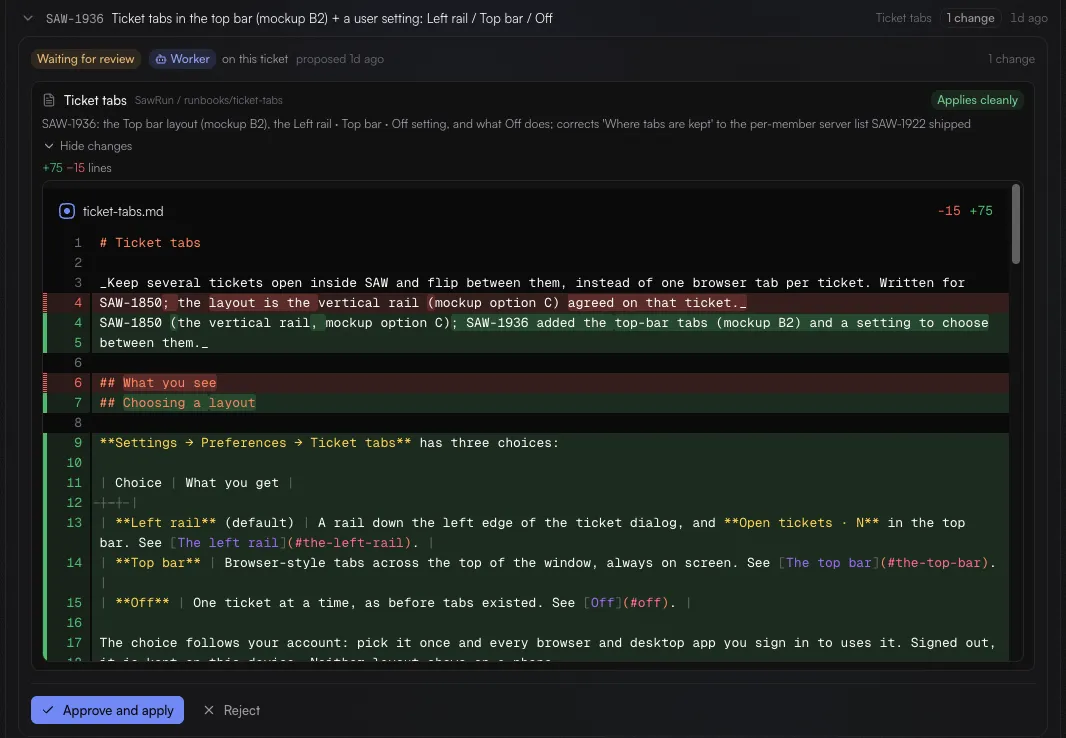Screen dimensions: 1066x738
Task: Click the '# Ticket tabs' heading line
Action: [x=150, y=243]
